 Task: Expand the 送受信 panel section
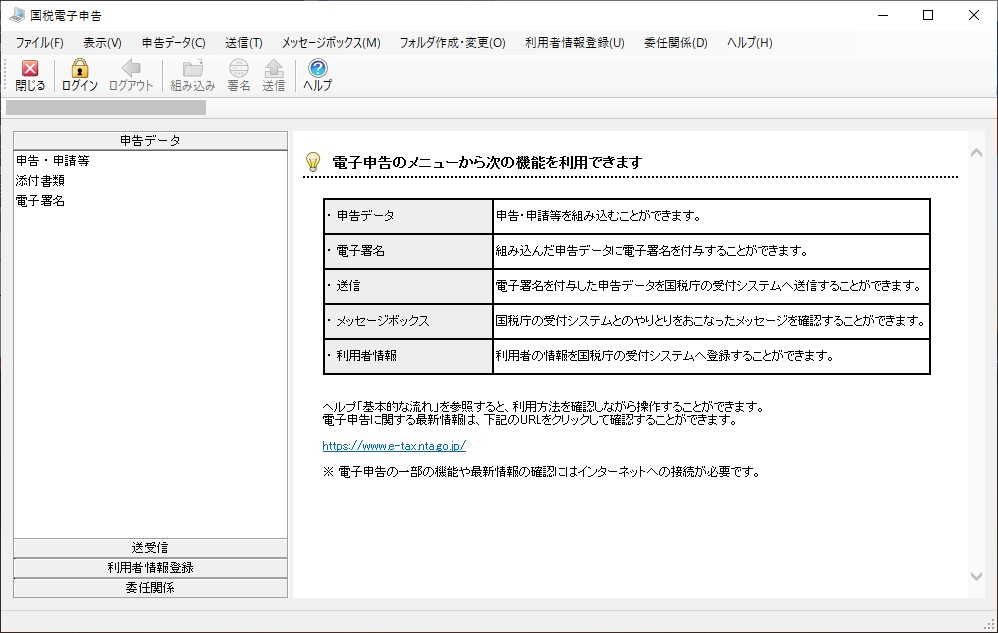point(150,548)
